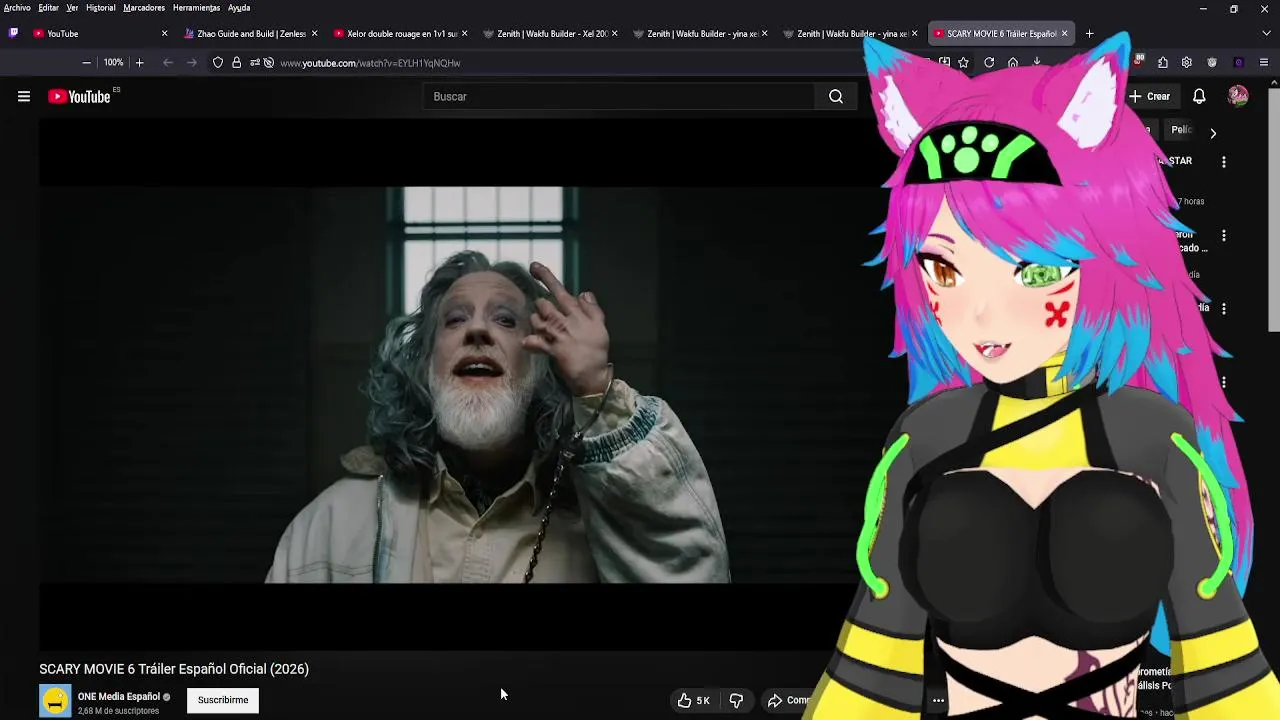
Task: Click the settings gear toolbar icon
Action: click(x=1187, y=63)
